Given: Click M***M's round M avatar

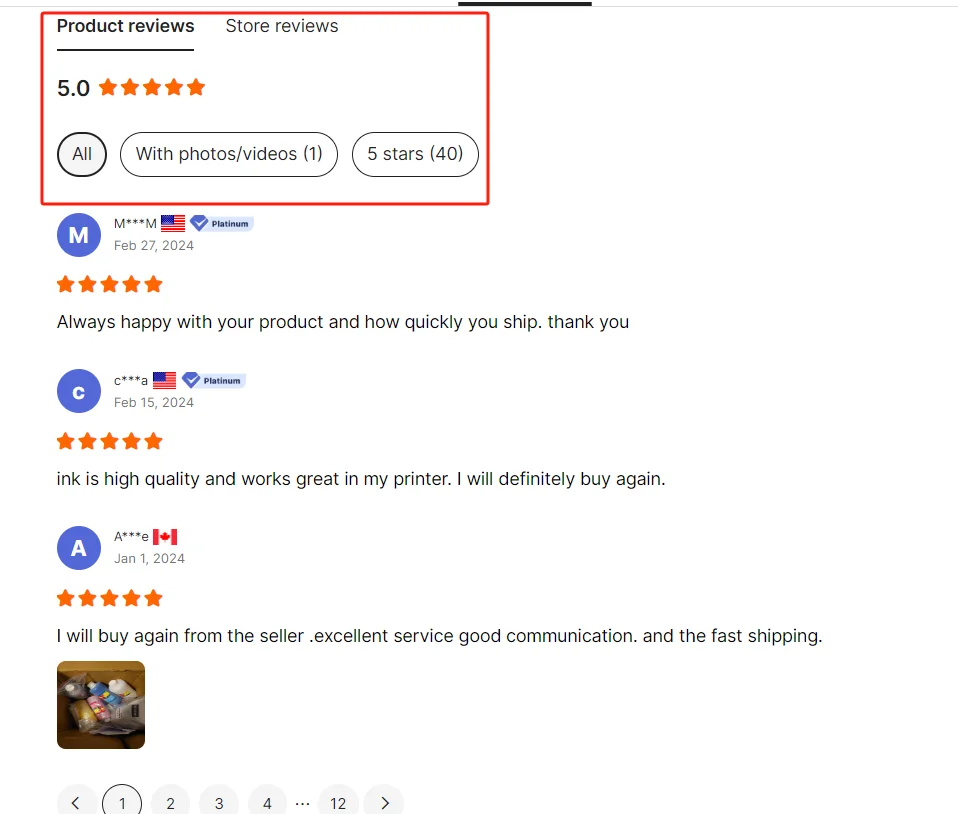Looking at the screenshot, I should pos(79,235).
